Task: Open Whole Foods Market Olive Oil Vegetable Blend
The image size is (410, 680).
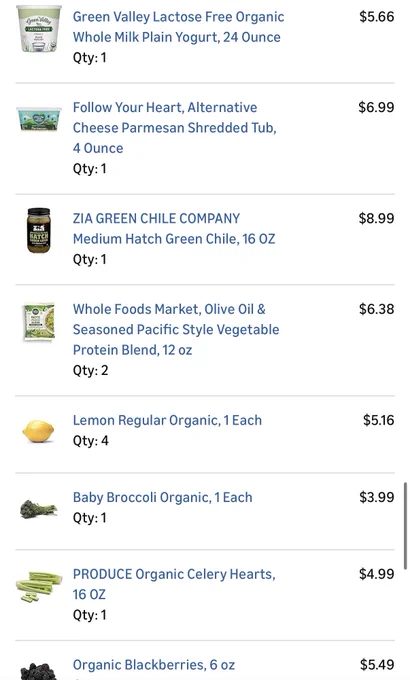Action: click(176, 329)
